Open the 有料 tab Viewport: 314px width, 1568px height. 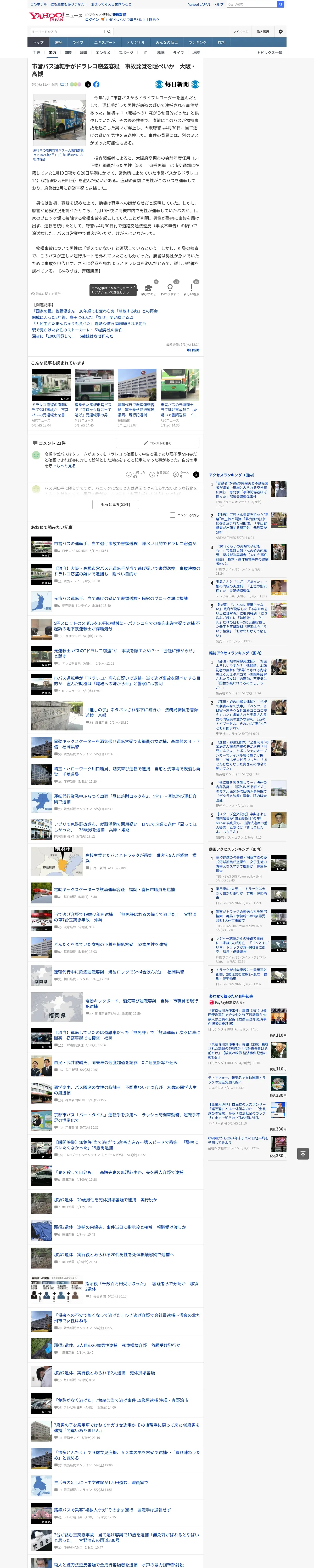click(221, 43)
